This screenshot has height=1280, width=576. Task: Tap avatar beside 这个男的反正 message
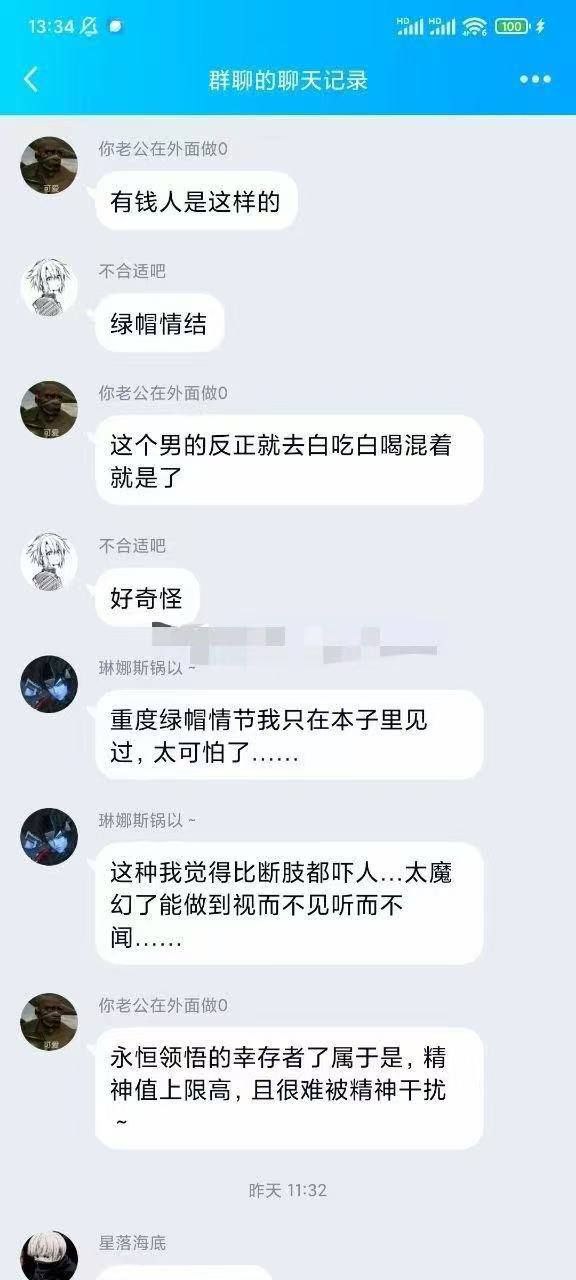pos(49,410)
